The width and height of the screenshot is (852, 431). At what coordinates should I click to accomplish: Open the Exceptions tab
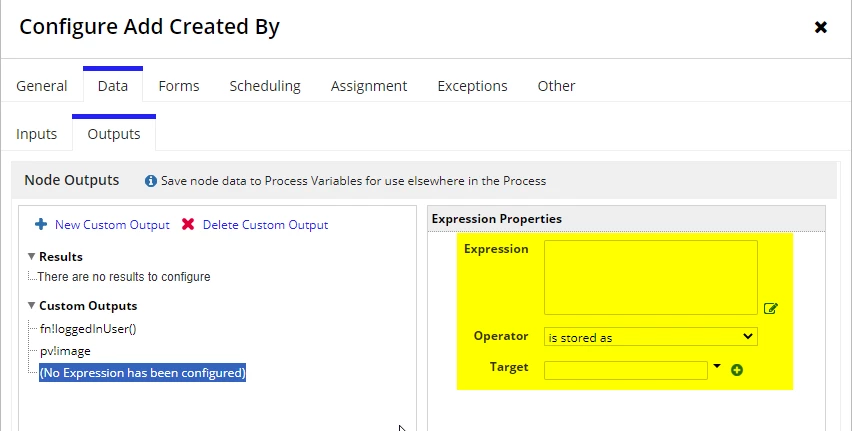pos(472,86)
